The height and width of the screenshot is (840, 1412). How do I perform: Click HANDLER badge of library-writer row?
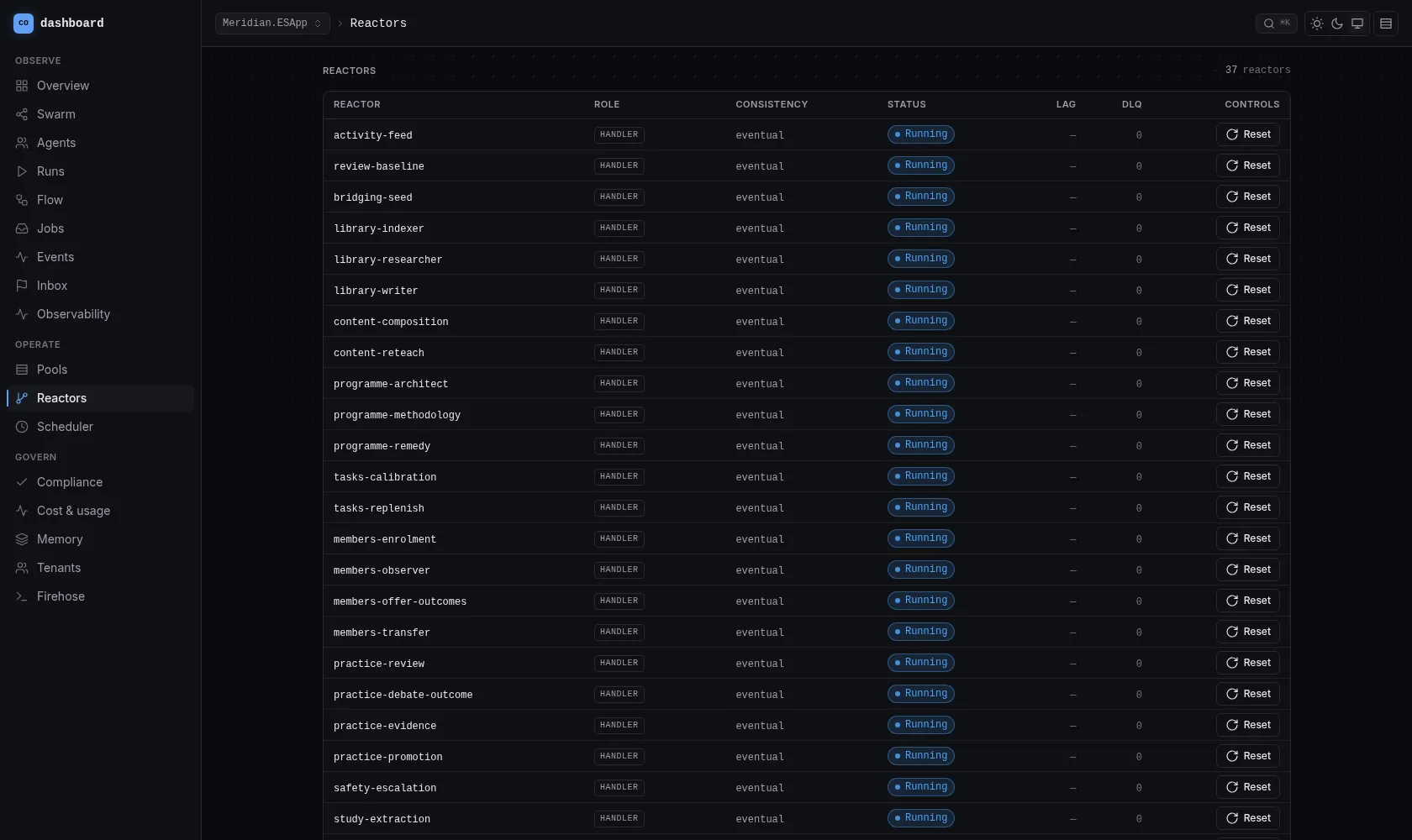point(619,290)
